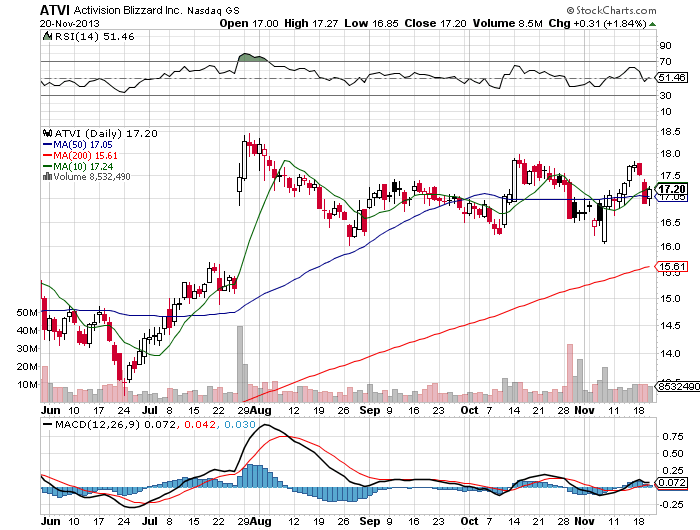Click the tallest pink volume bar near late October

click(570, 373)
